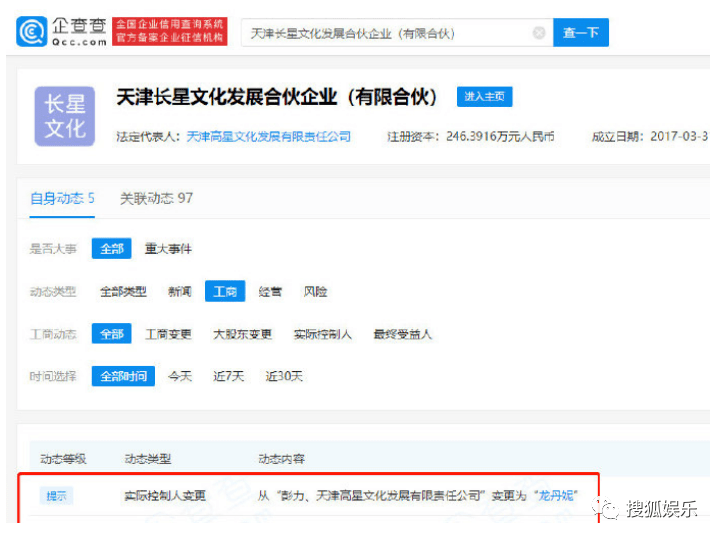Viewport: 721px width, 541px height.
Task: Click the Qcc.com logo icon
Action: 31,31
